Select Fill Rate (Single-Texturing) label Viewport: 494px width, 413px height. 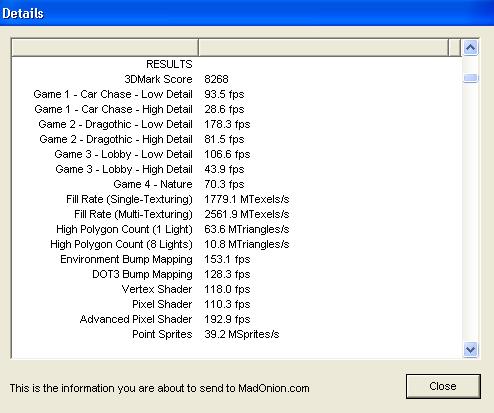(x=129, y=199)
